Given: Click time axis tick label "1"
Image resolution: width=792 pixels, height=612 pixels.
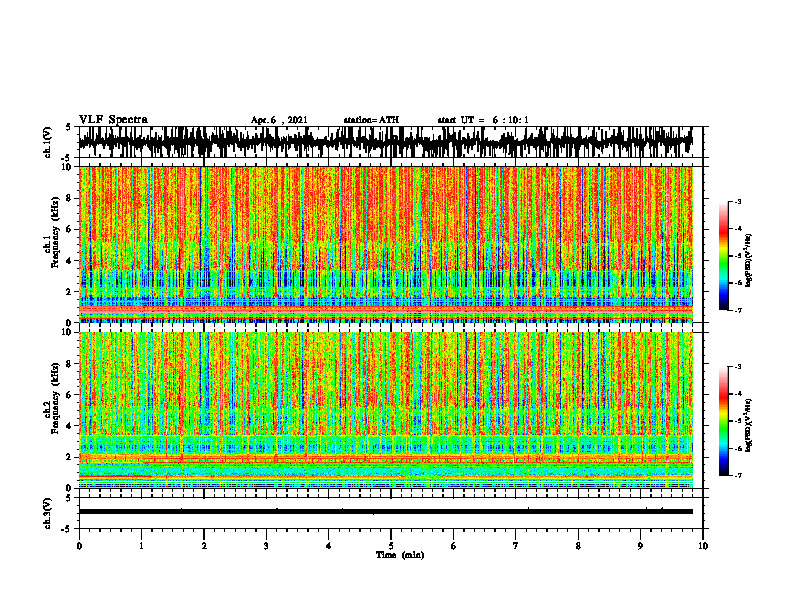Looking at the screenshot, I should (x=141, y=546).
